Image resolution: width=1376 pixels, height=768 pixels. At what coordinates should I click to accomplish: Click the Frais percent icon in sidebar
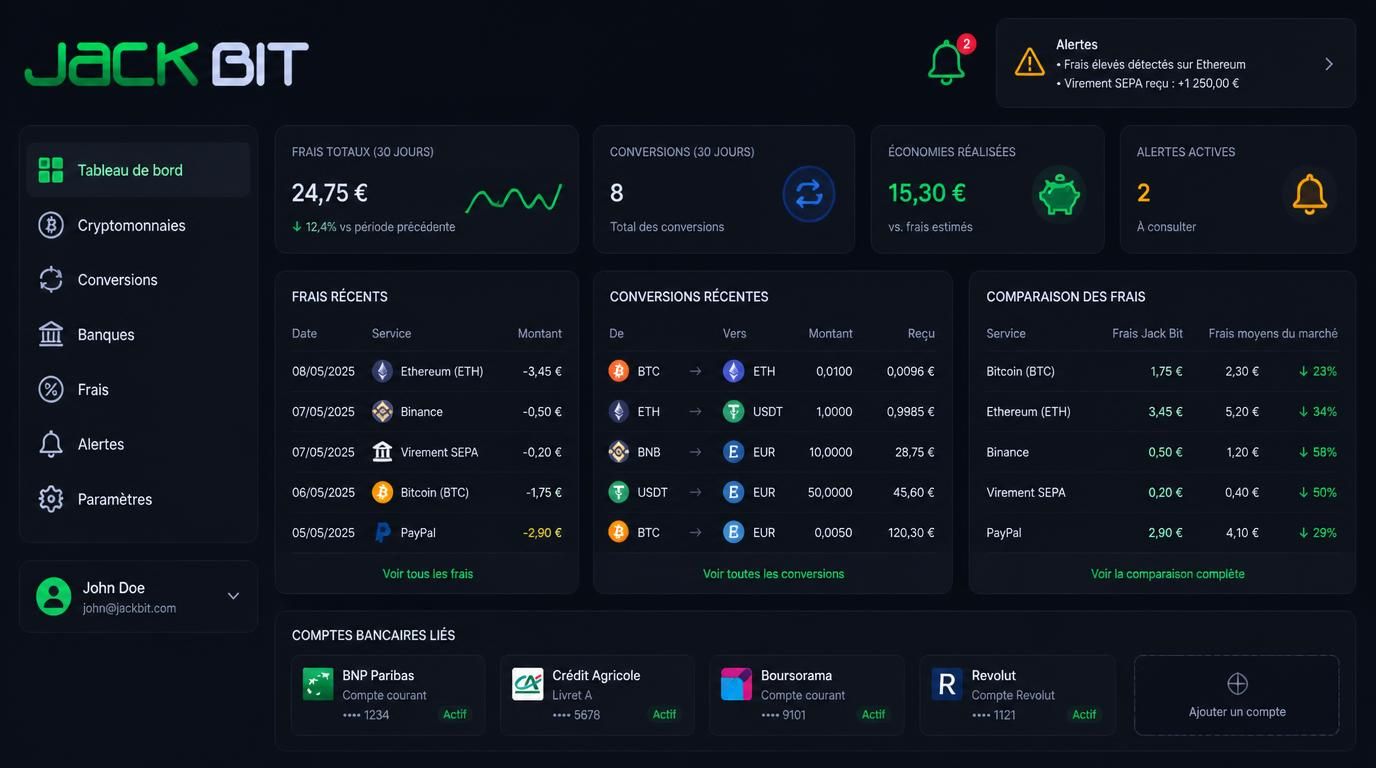pyautogui.click(x=51, y=389)
